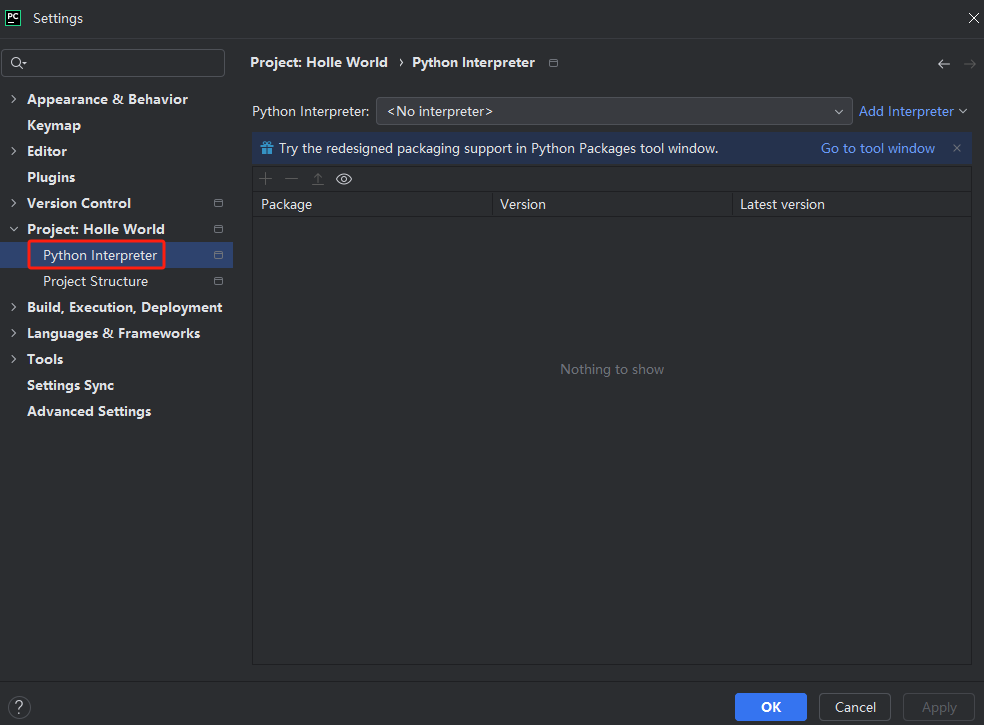
Task: Toggle early releases with the eye icon
Action: click(344, 178)
